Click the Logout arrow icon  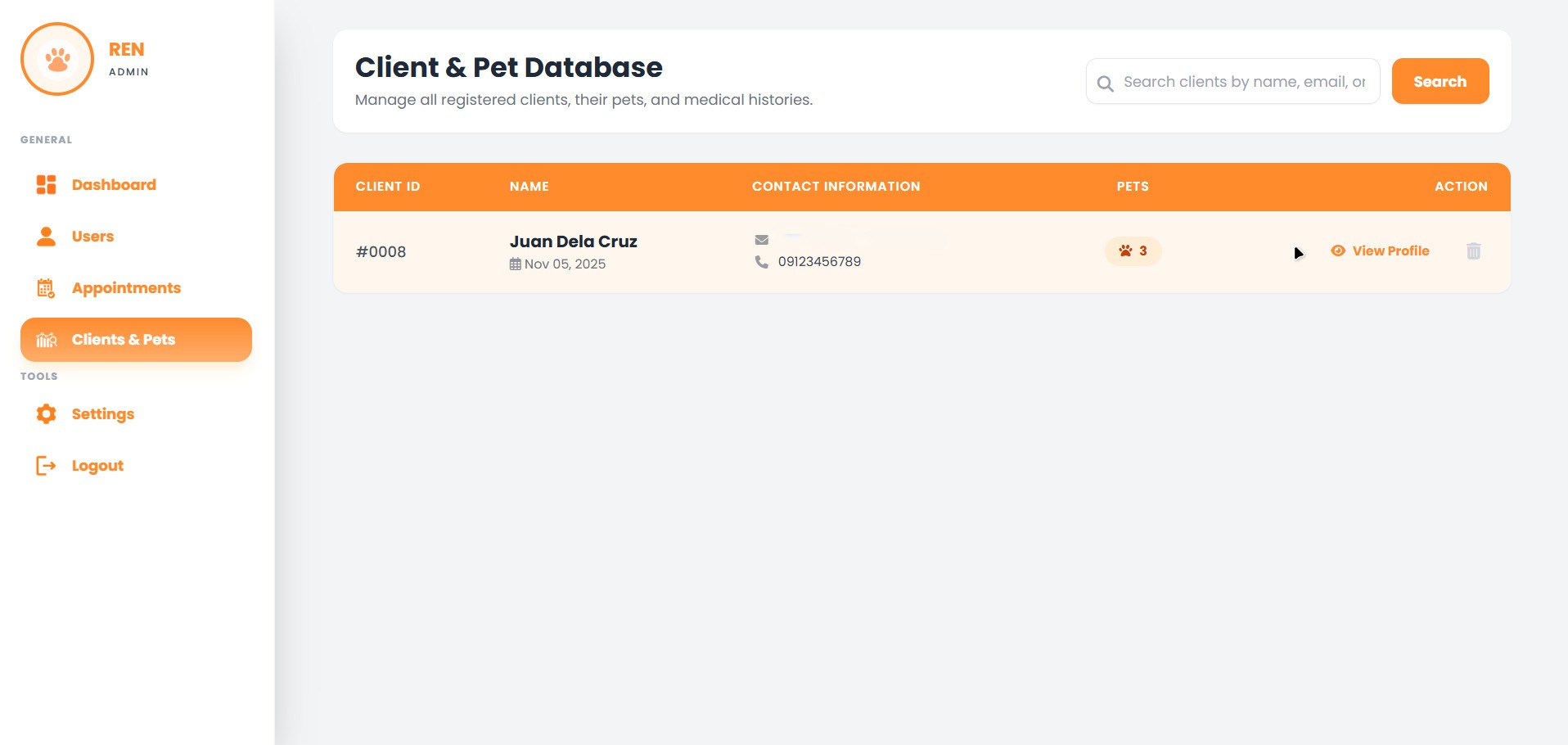[x=46, y=465]
